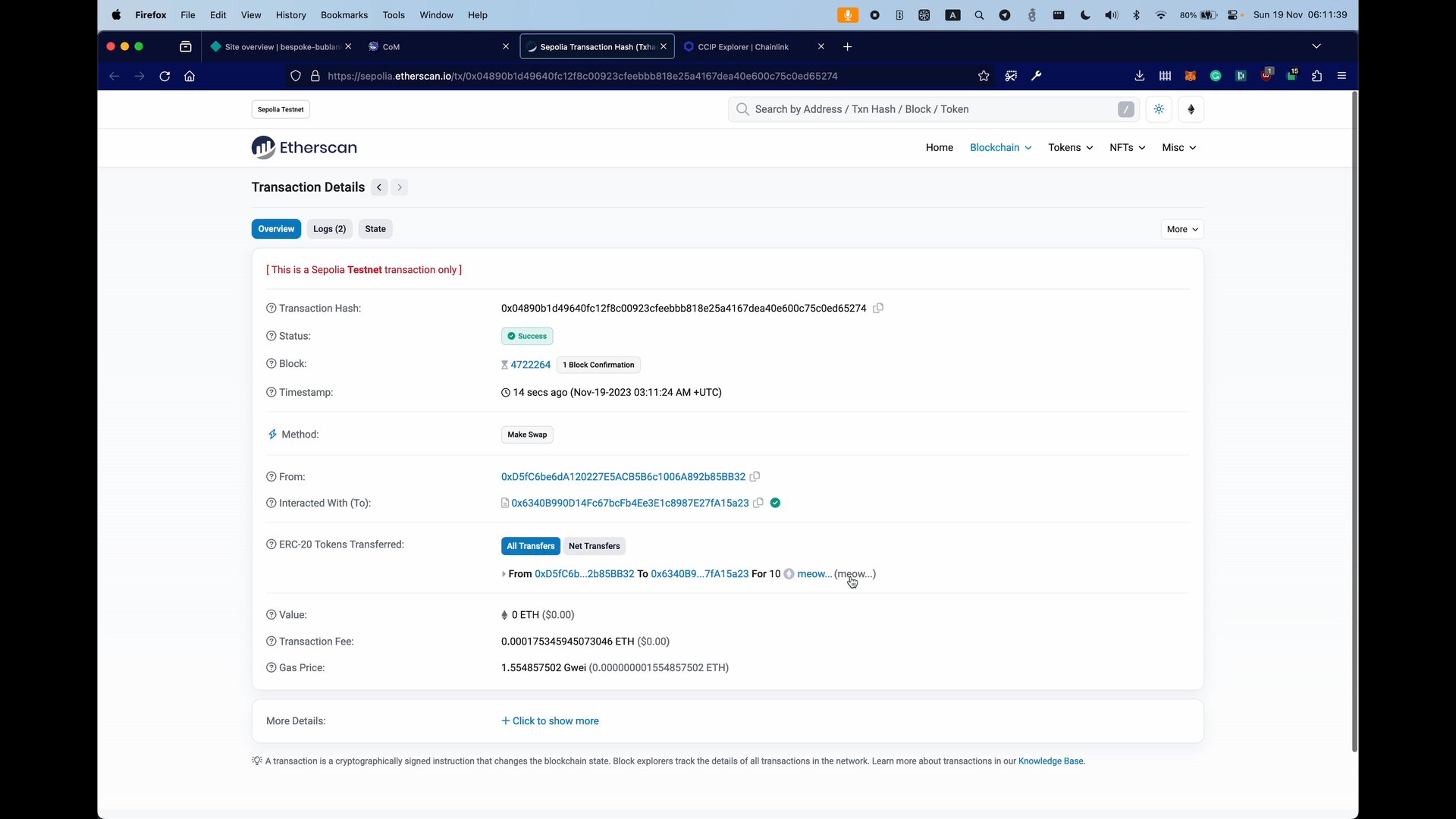
Task: Open block 4722264 link
Action: click(x=531, y=365)
